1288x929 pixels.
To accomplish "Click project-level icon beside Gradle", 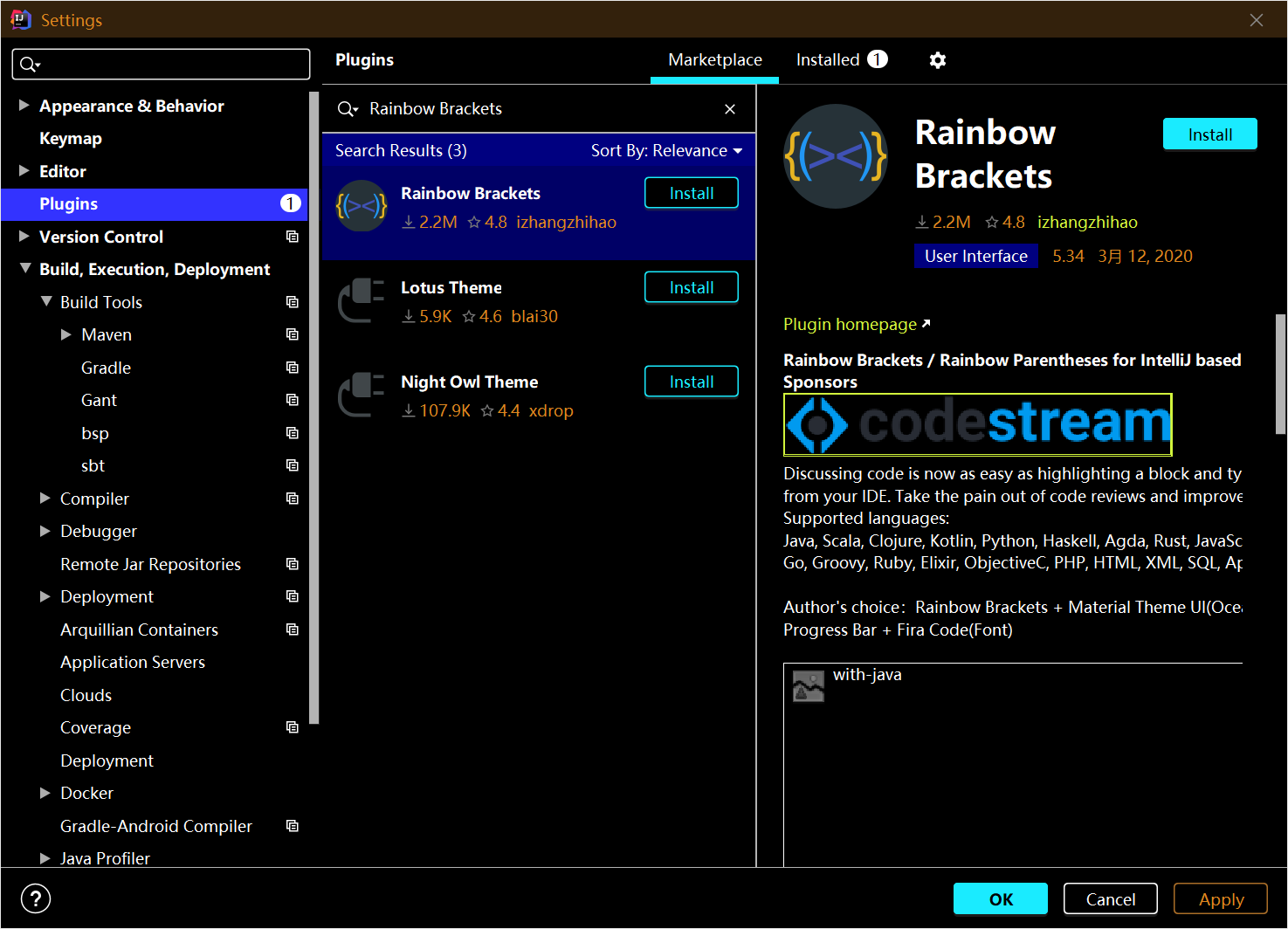I will point(293,368).
